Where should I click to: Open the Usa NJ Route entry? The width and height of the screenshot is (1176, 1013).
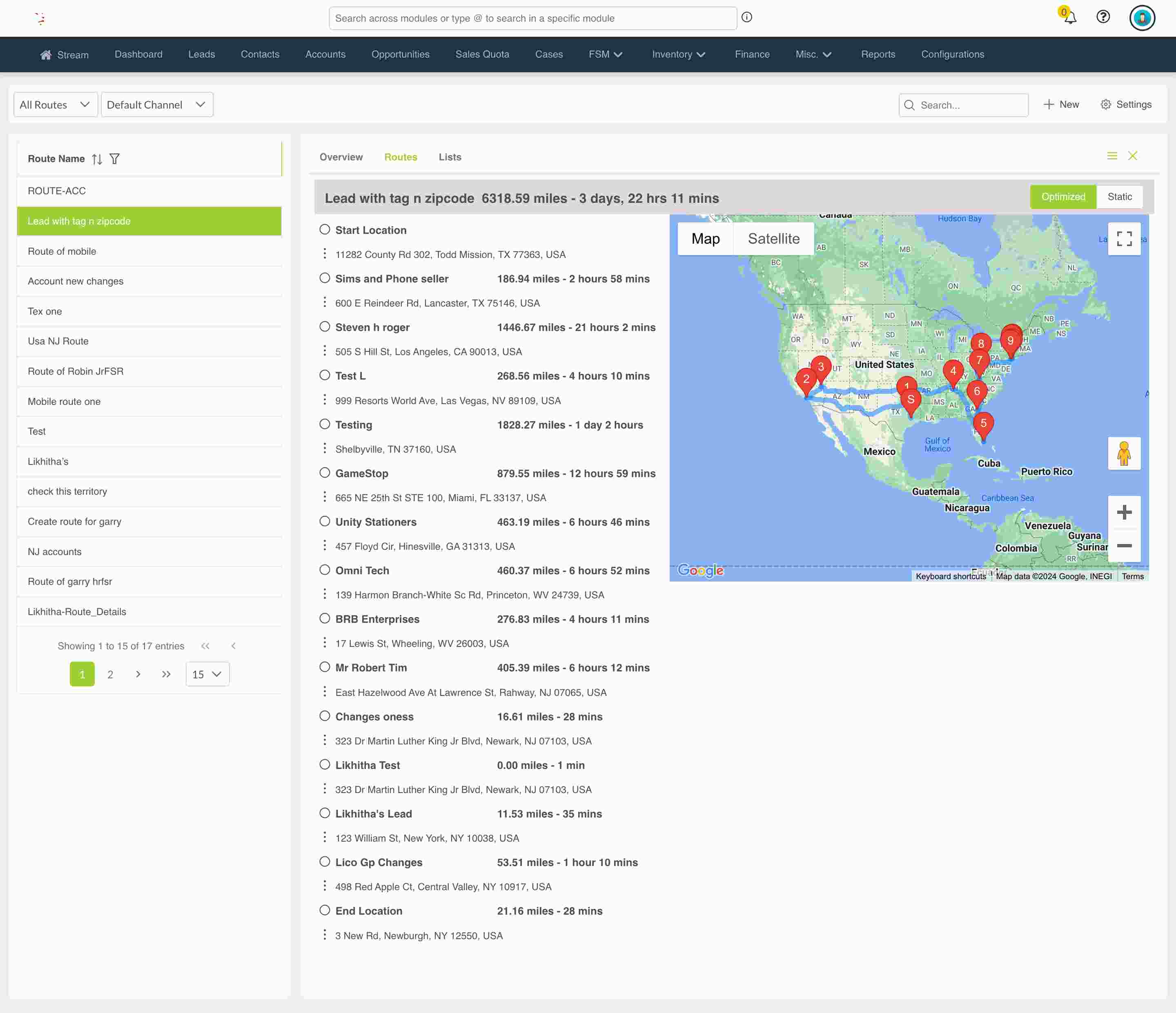tap(58, 342)
